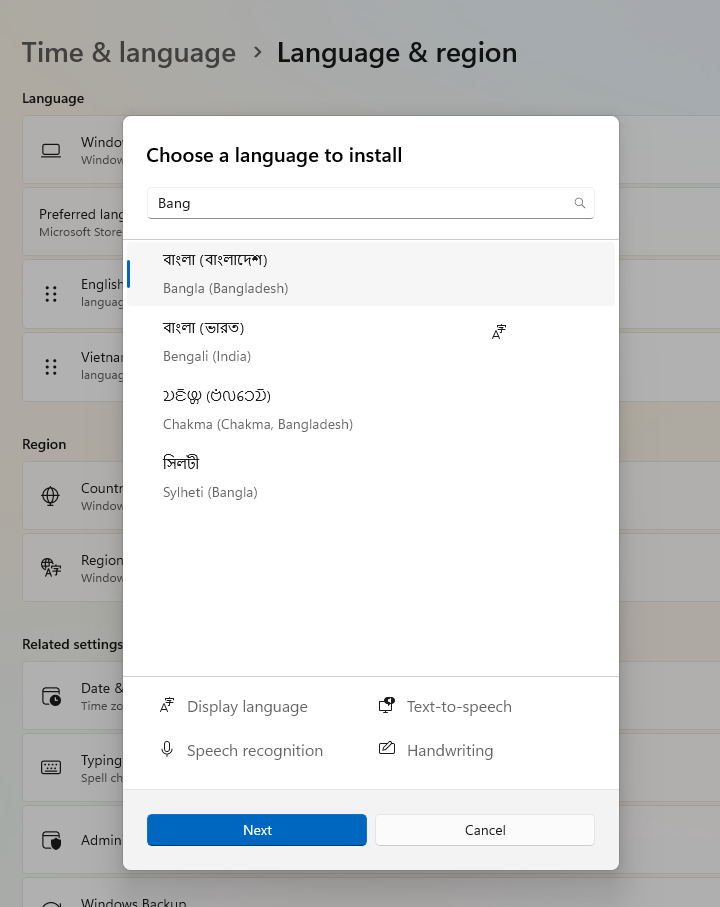The width and height of the screenshot is (720, 907).
Task: Click the reorder handle beside Vietnamese
Action: 51,367
